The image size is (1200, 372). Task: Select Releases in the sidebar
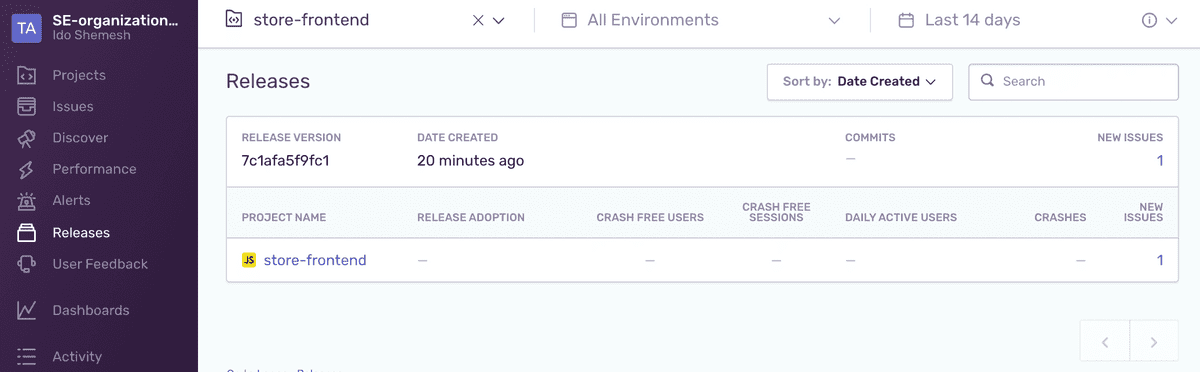click(81, 233)
